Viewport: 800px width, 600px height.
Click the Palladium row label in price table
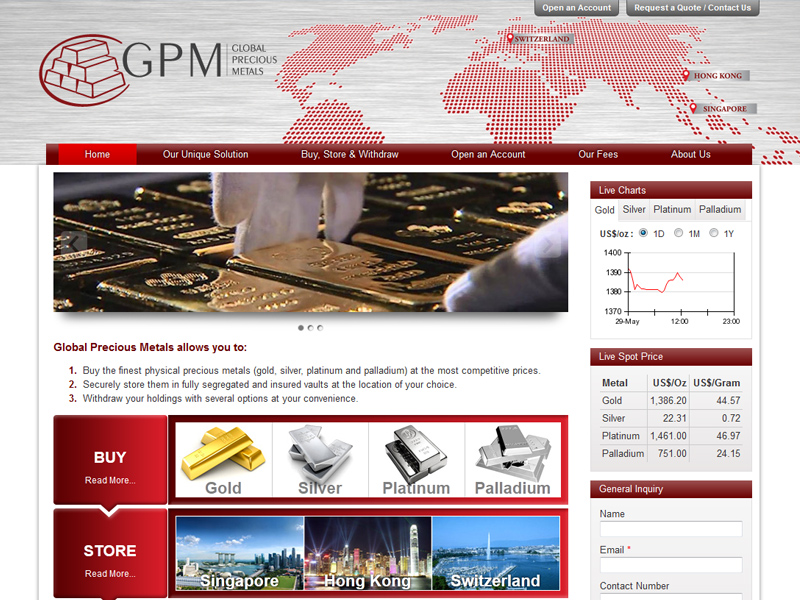(x=622, y=454)
